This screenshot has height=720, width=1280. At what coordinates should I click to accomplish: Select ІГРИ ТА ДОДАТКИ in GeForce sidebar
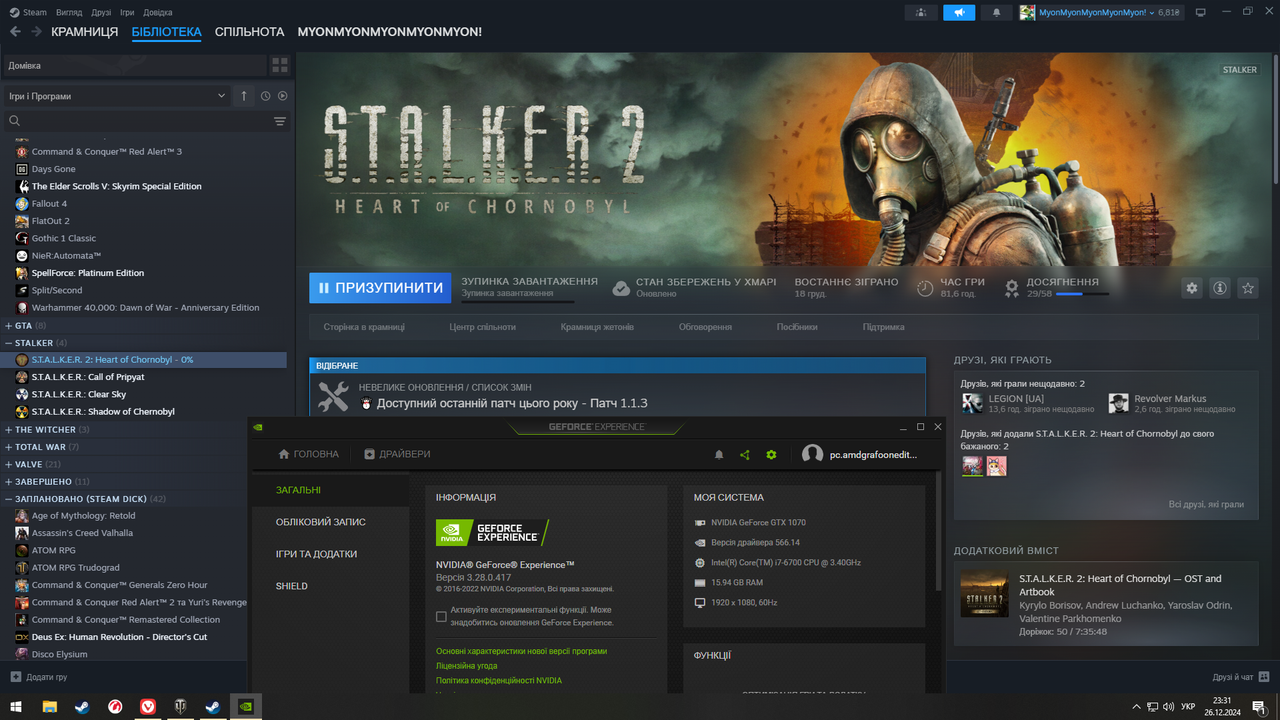[x=317, y=554]
